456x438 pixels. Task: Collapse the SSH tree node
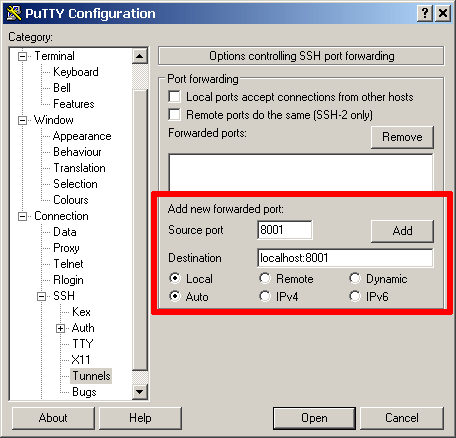tap(41, 296)
